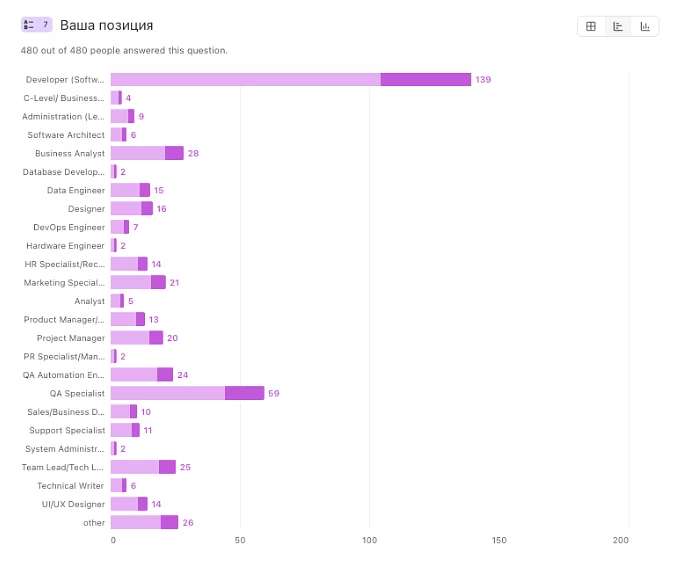This screenshot has height=572, width=698.
Task: Click the question number 7 badge
Action: (x=36, y=25)
